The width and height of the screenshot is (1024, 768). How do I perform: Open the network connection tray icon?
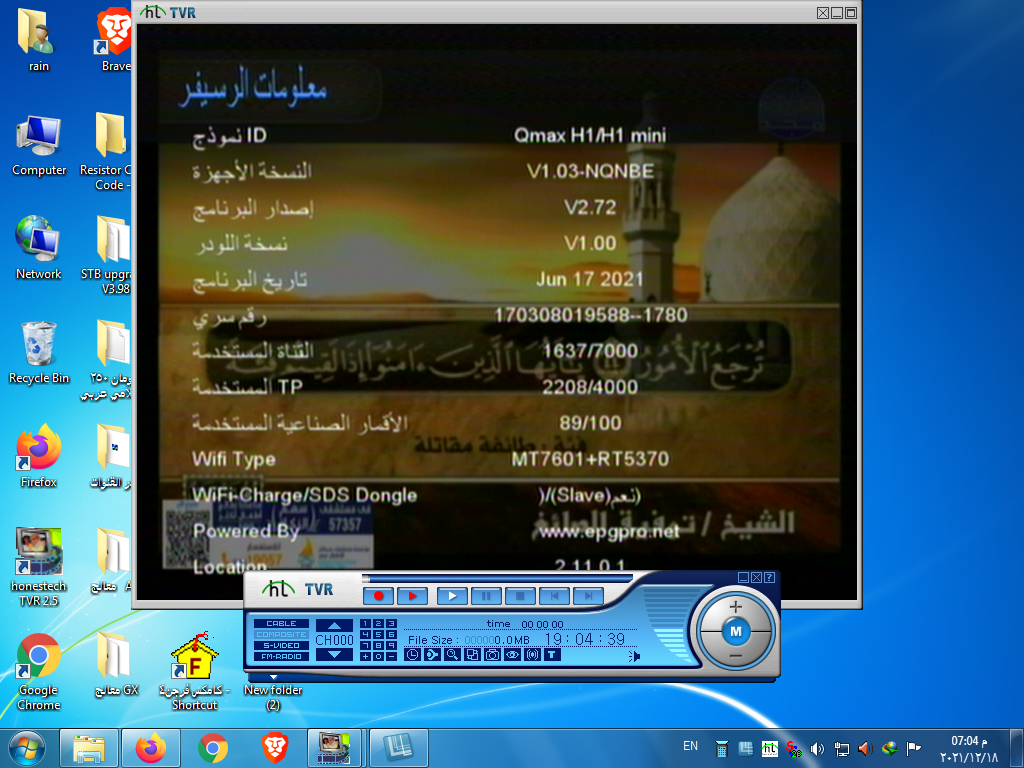[842, 749]
